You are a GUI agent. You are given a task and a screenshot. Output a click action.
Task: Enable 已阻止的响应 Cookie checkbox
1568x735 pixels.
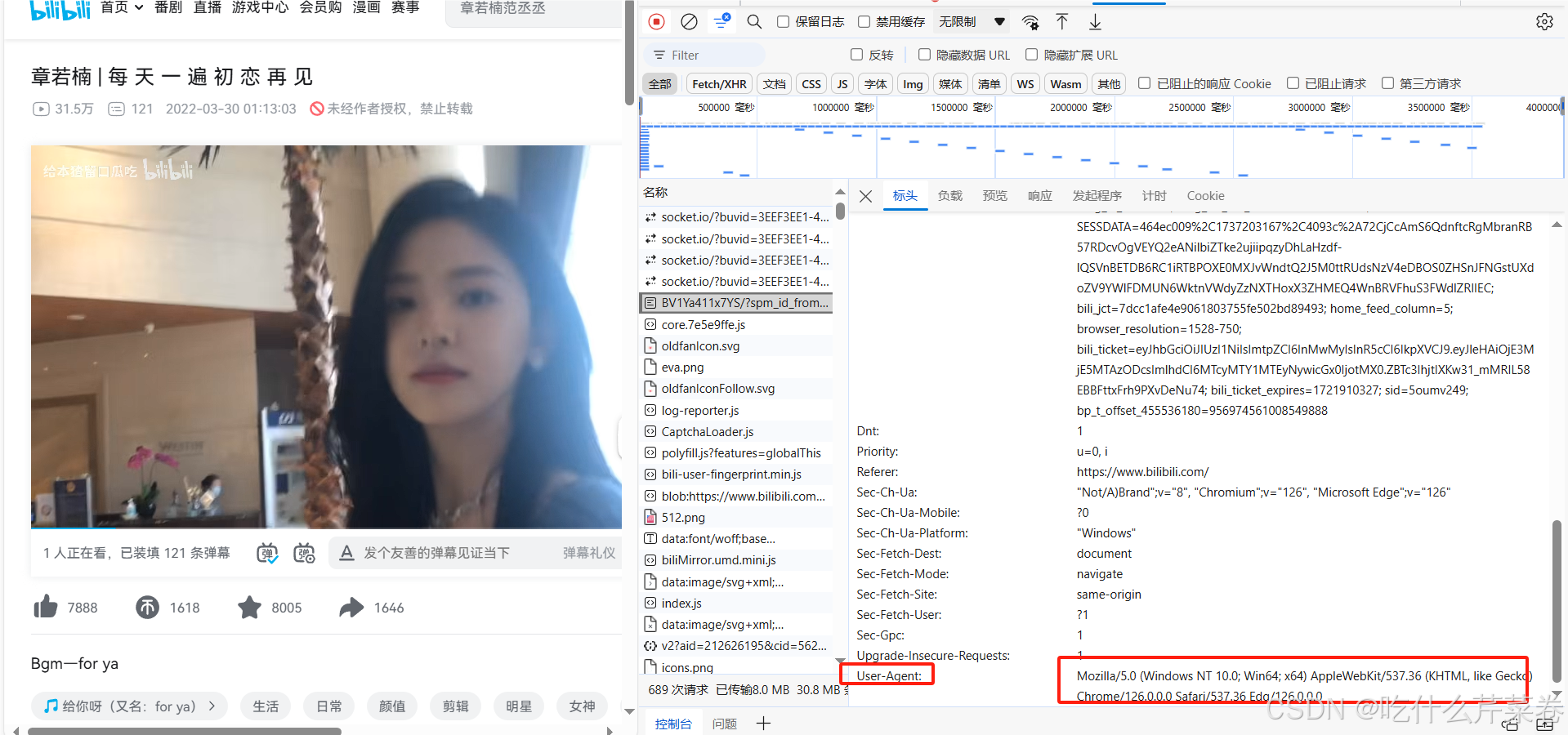1145,83
